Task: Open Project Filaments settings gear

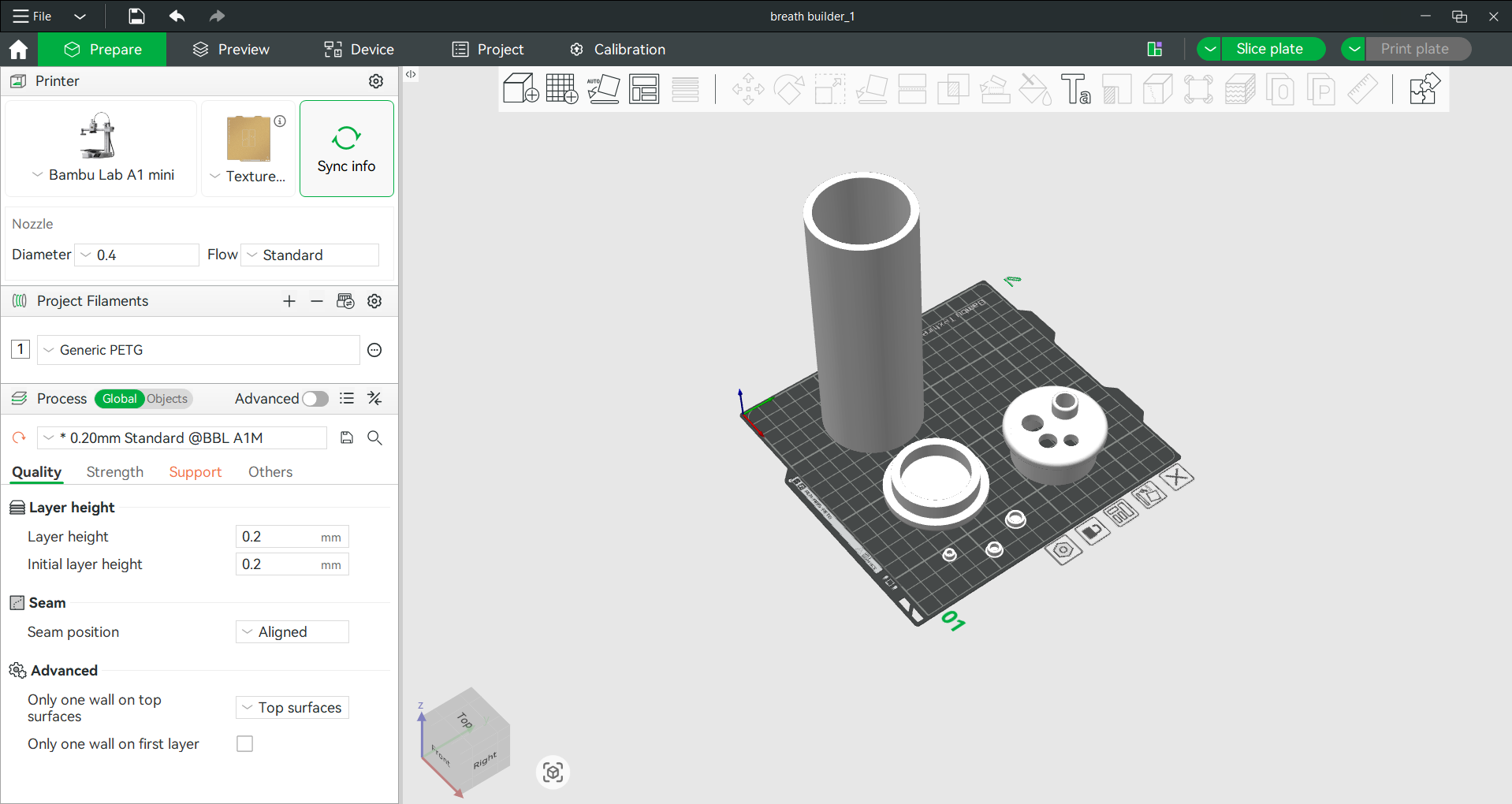Action: (374, 301)
